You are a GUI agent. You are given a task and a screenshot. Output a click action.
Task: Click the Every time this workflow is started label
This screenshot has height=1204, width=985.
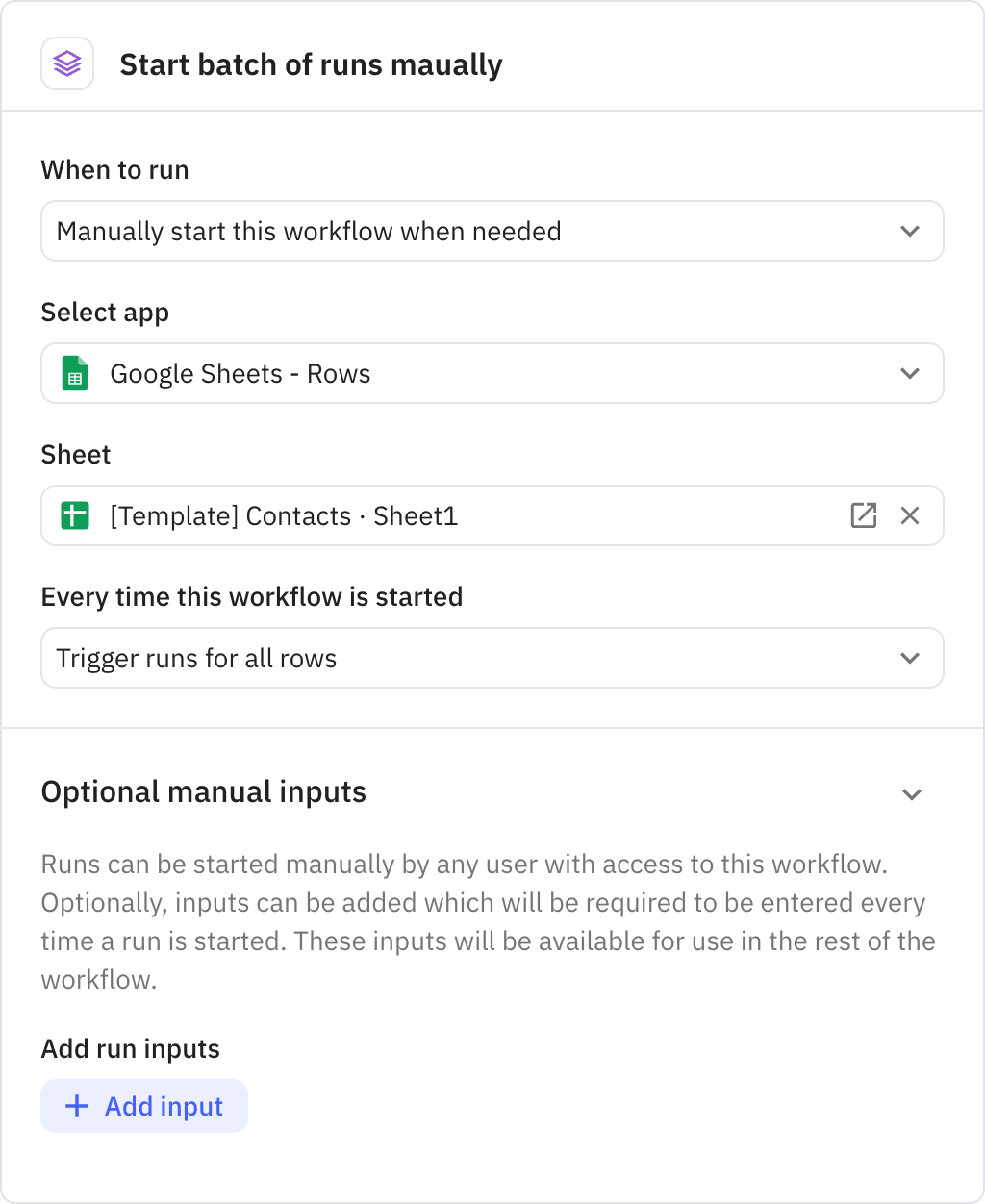click(x=251, y=596)
